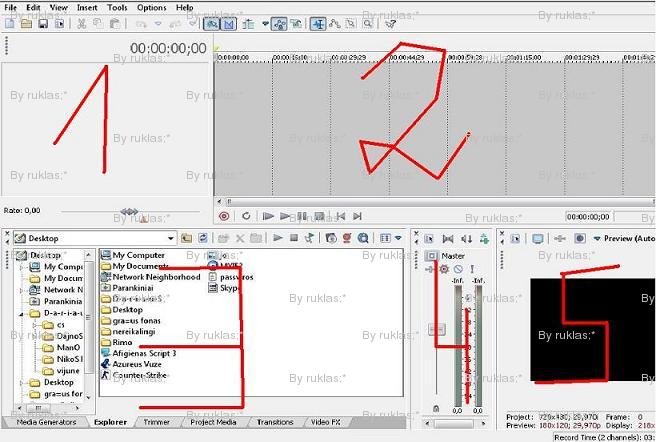656x442 pixels.
Task: Open the Views dropdown arrow in Explorer
Action: coord(398,239)
